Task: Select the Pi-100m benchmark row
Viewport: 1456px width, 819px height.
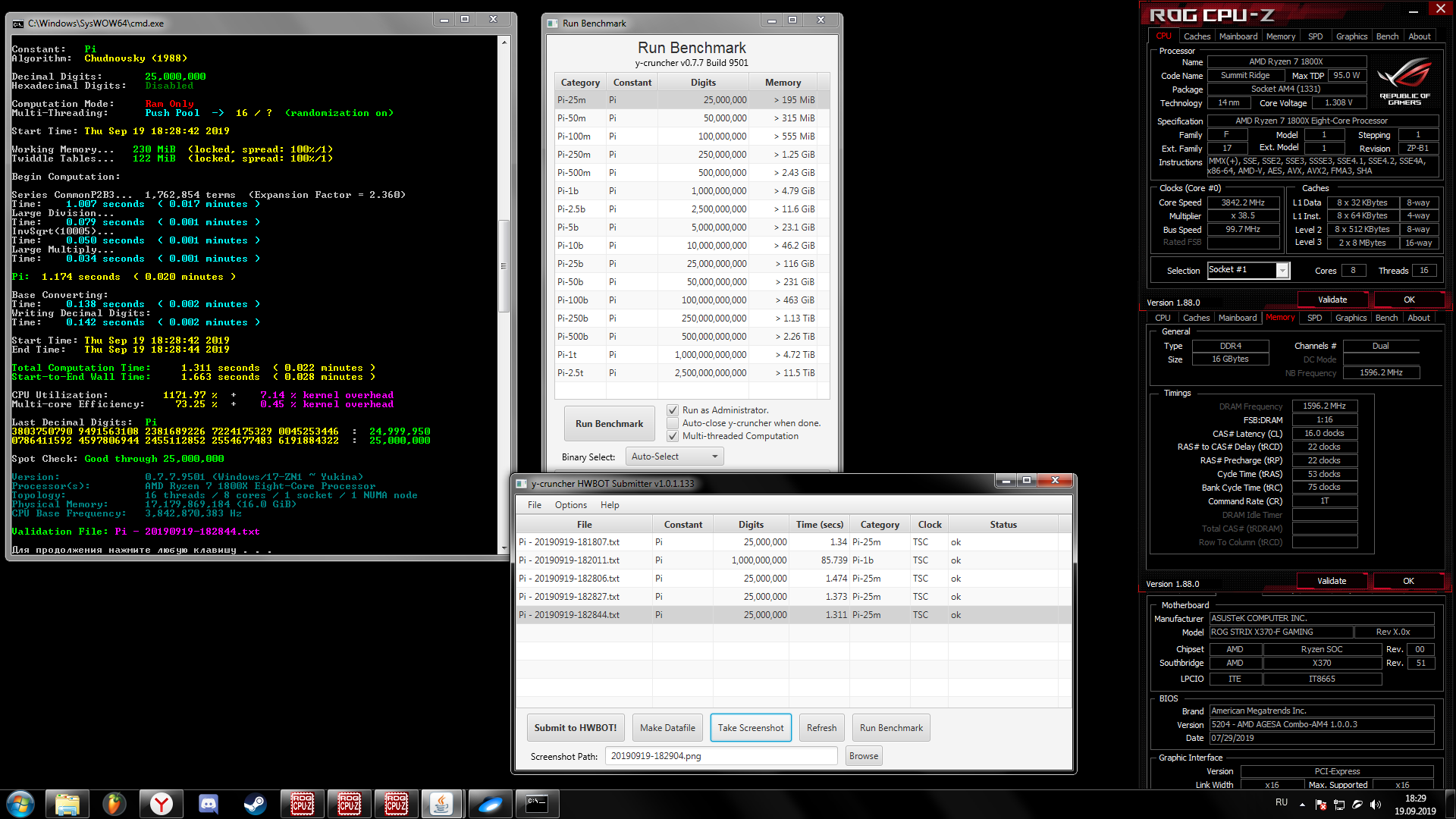Action: (x=692, y=136)
